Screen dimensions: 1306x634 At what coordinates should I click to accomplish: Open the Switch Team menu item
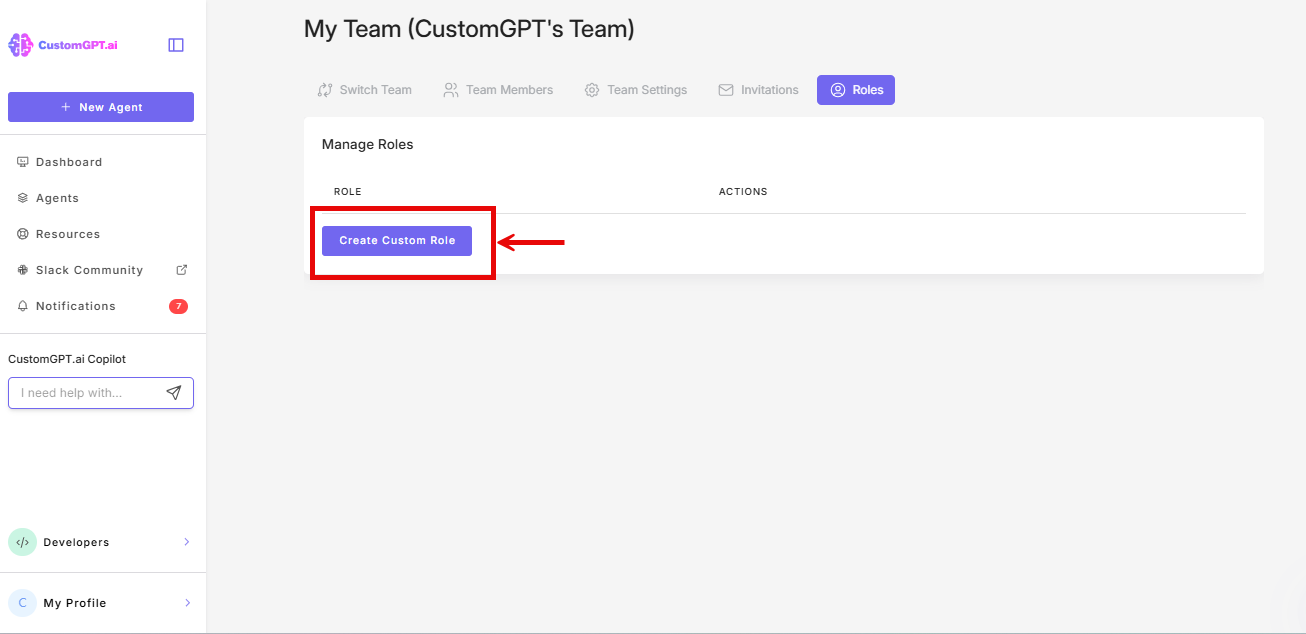pyautogui.click(x=365, y=89)
